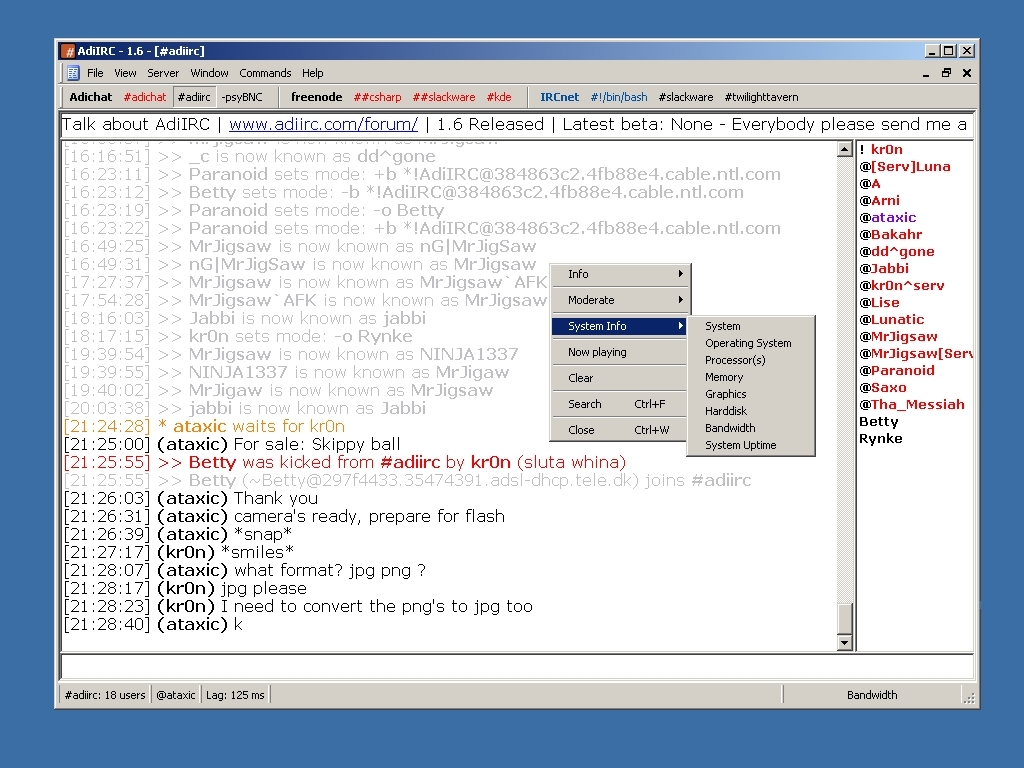1024x768 pixels.
Task: Select @Tha_Messiah in the nick list
Action: [x=912, y=404]
